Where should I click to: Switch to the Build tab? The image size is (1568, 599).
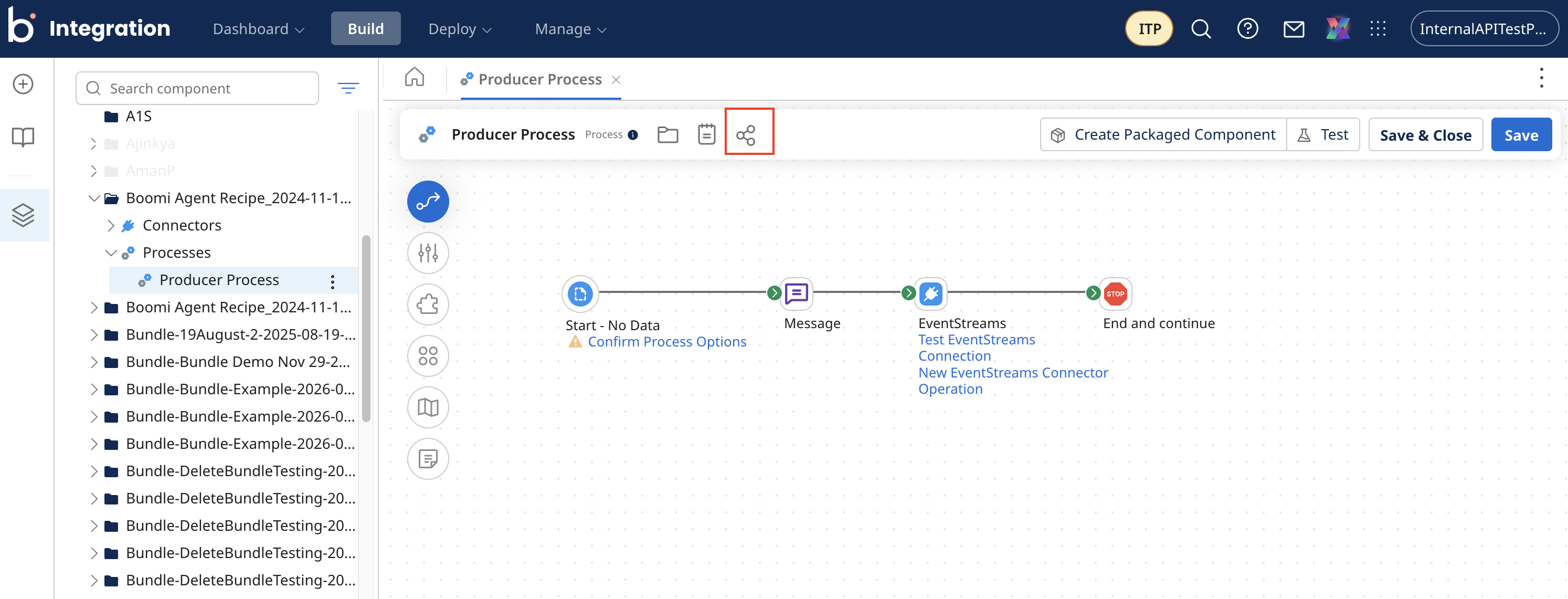coord(366,28)
